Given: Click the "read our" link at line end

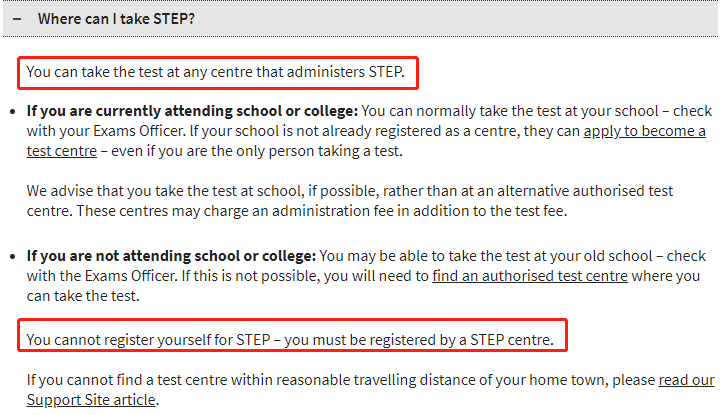Looking at the screenshot, I should click(x=687, y=380).
